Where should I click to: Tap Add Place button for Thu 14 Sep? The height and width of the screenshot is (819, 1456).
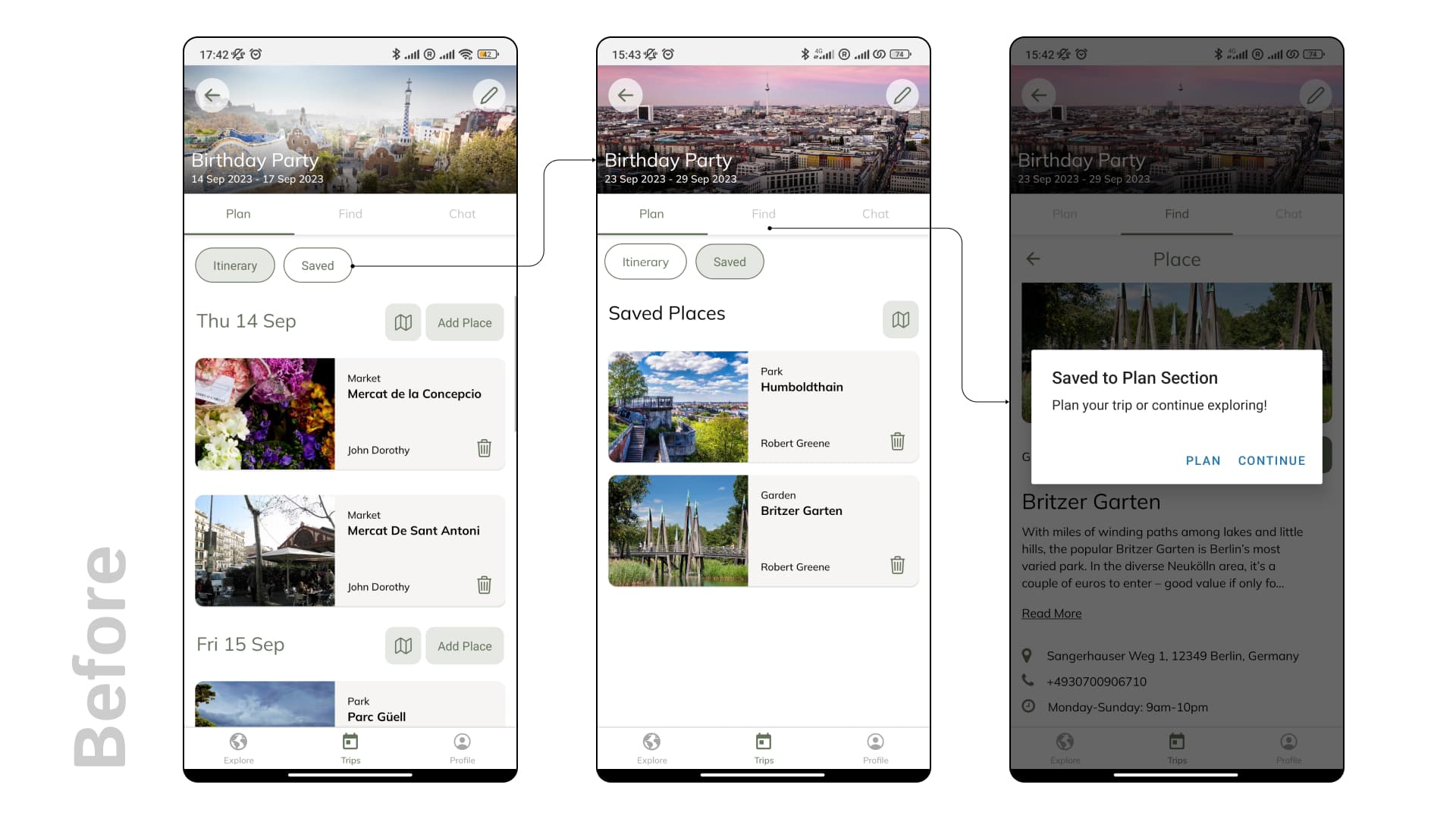465,322
